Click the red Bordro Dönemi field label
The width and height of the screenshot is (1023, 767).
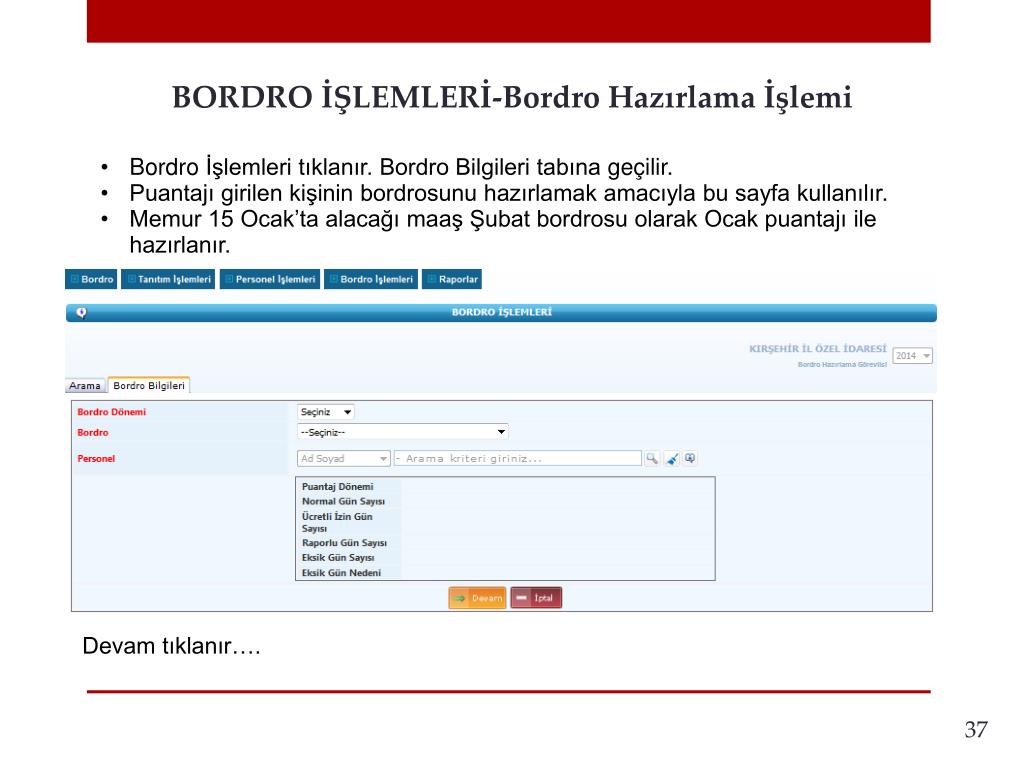(112, 412)
